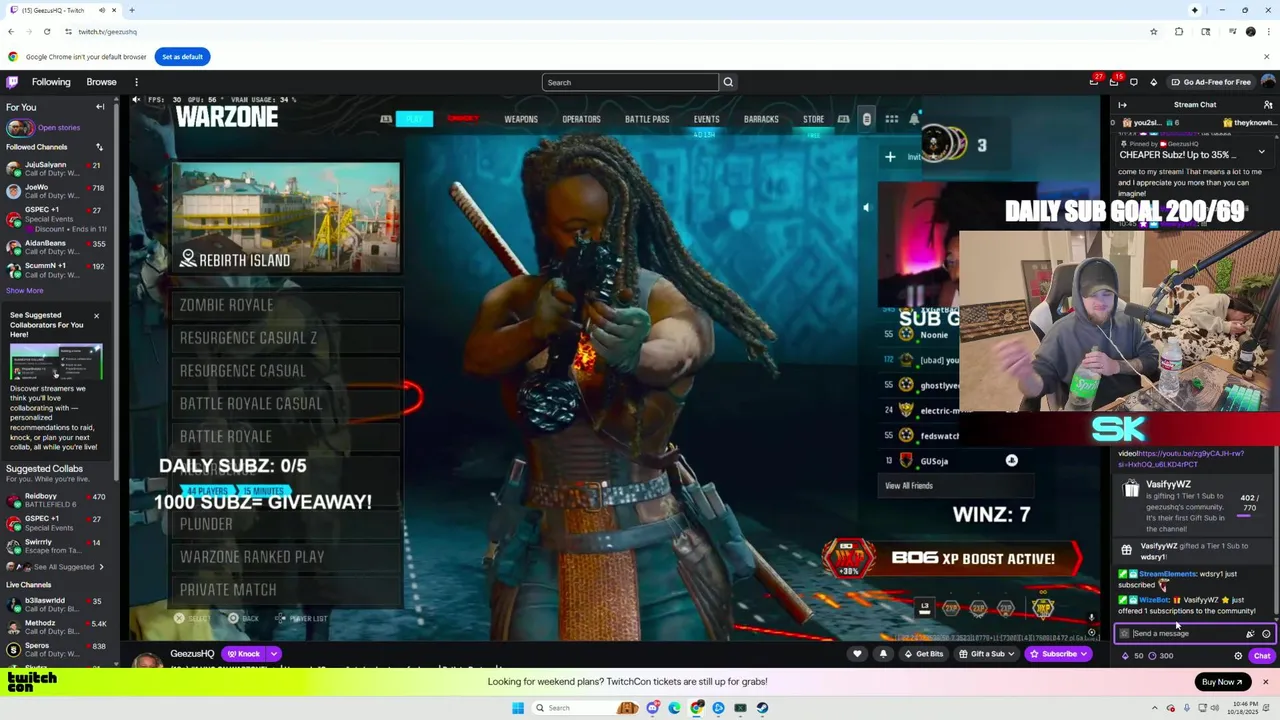This screenshot has height=720, width=1280.
Task: Open the Bits cheering icon in chat input
Action: click(1250, 633)
